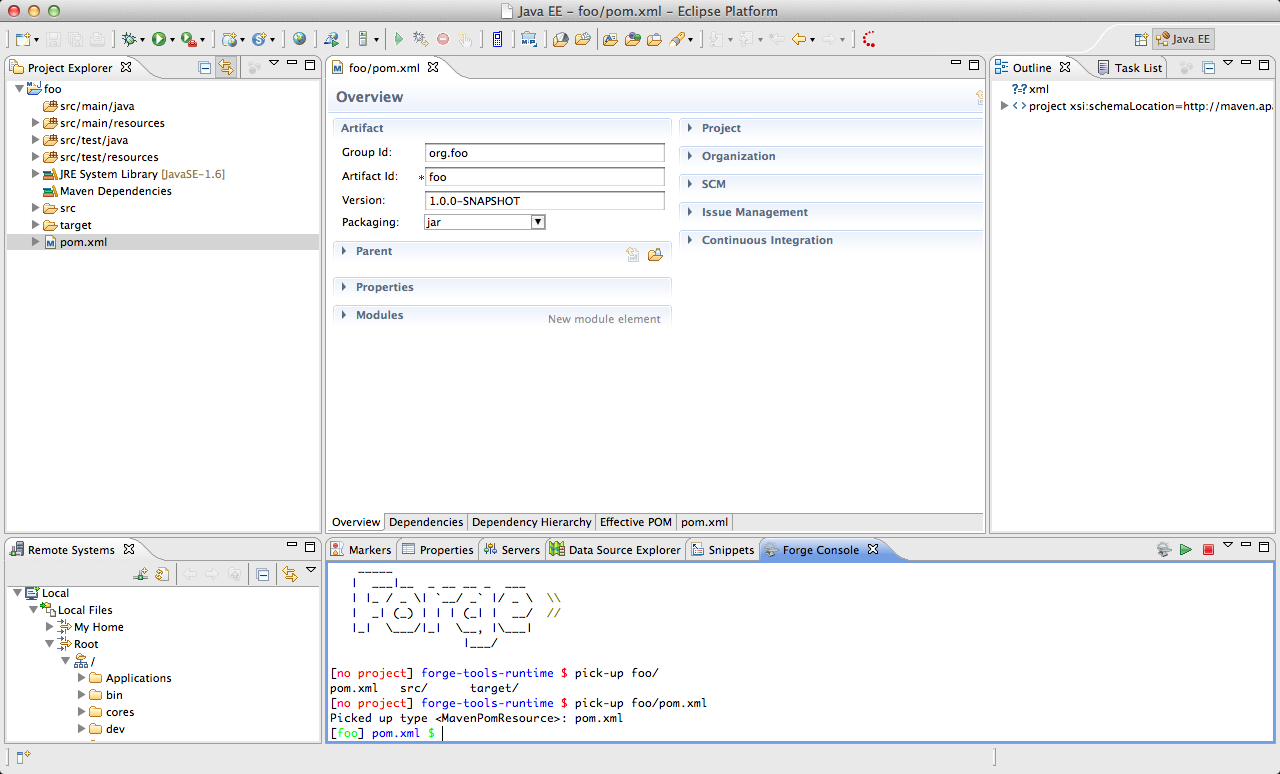Select the src/main/resources folder
The height and width of the screenshot is (774, 1280).
pyautogui.click(x=112, y=123)
